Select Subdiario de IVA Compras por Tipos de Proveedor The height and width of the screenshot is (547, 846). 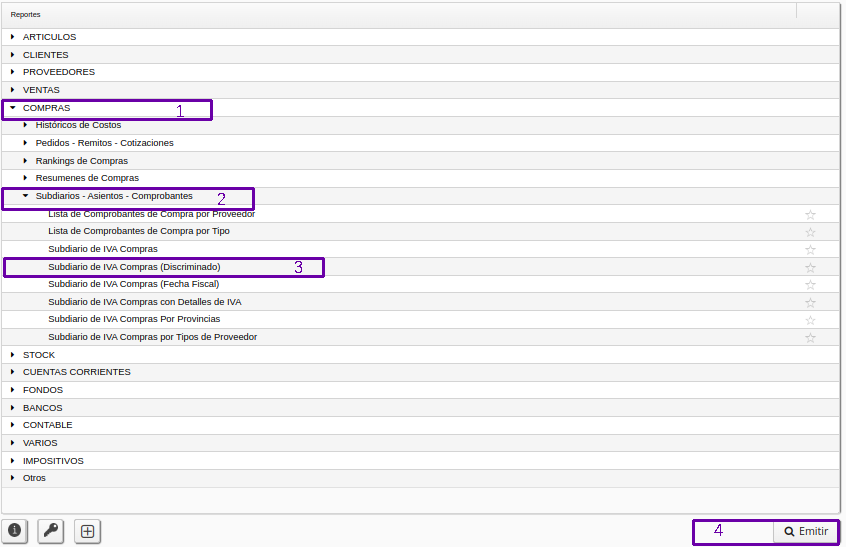click(x=152, y=337)
